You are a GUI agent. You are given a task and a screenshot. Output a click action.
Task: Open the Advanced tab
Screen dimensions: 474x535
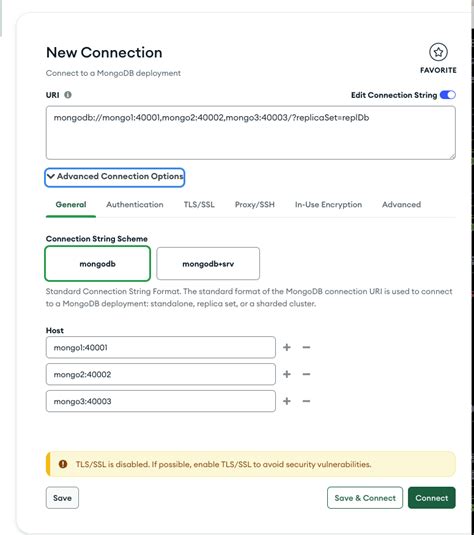[401, 205]
